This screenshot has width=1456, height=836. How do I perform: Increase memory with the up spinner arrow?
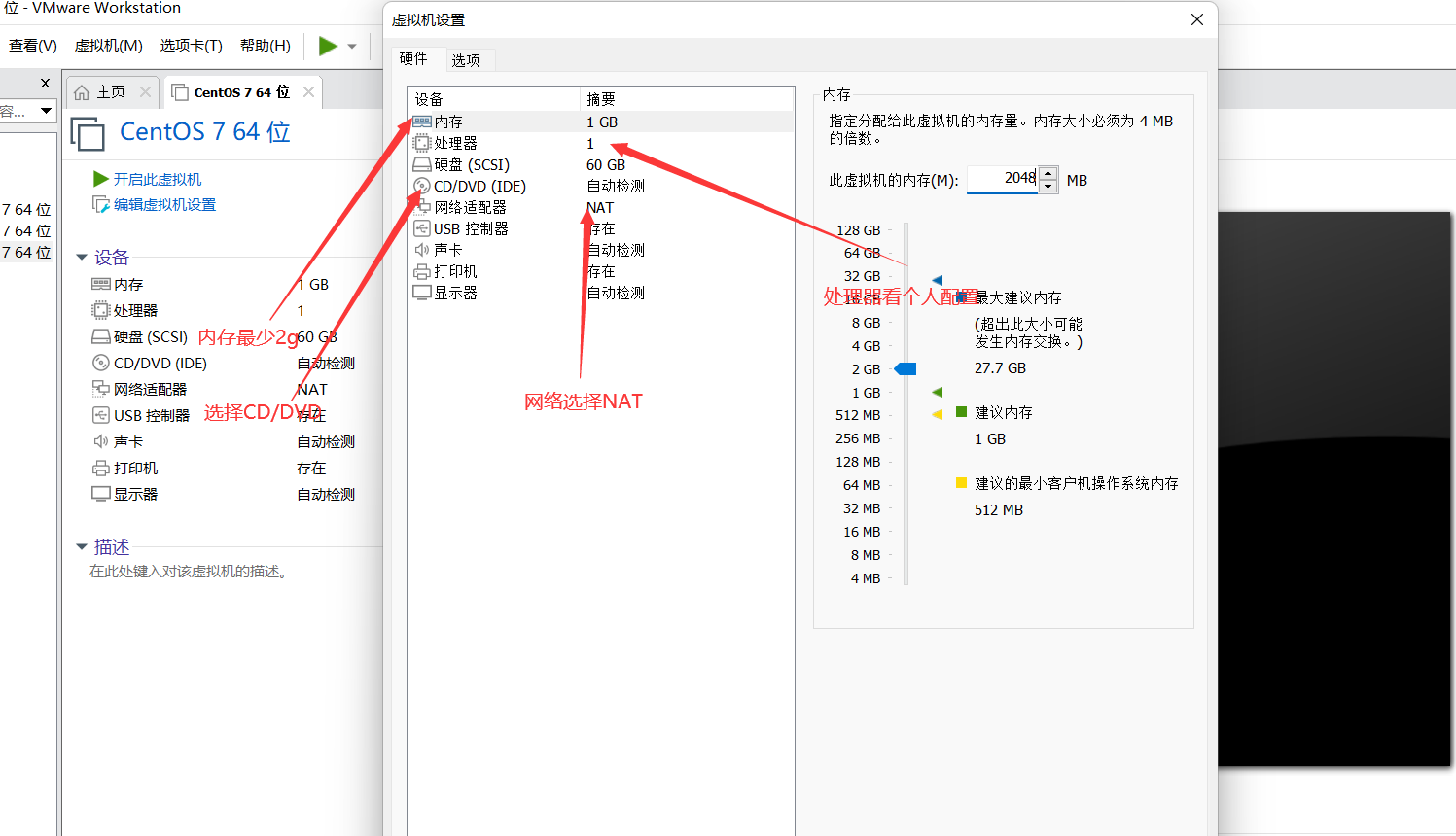click(1048, 173)
